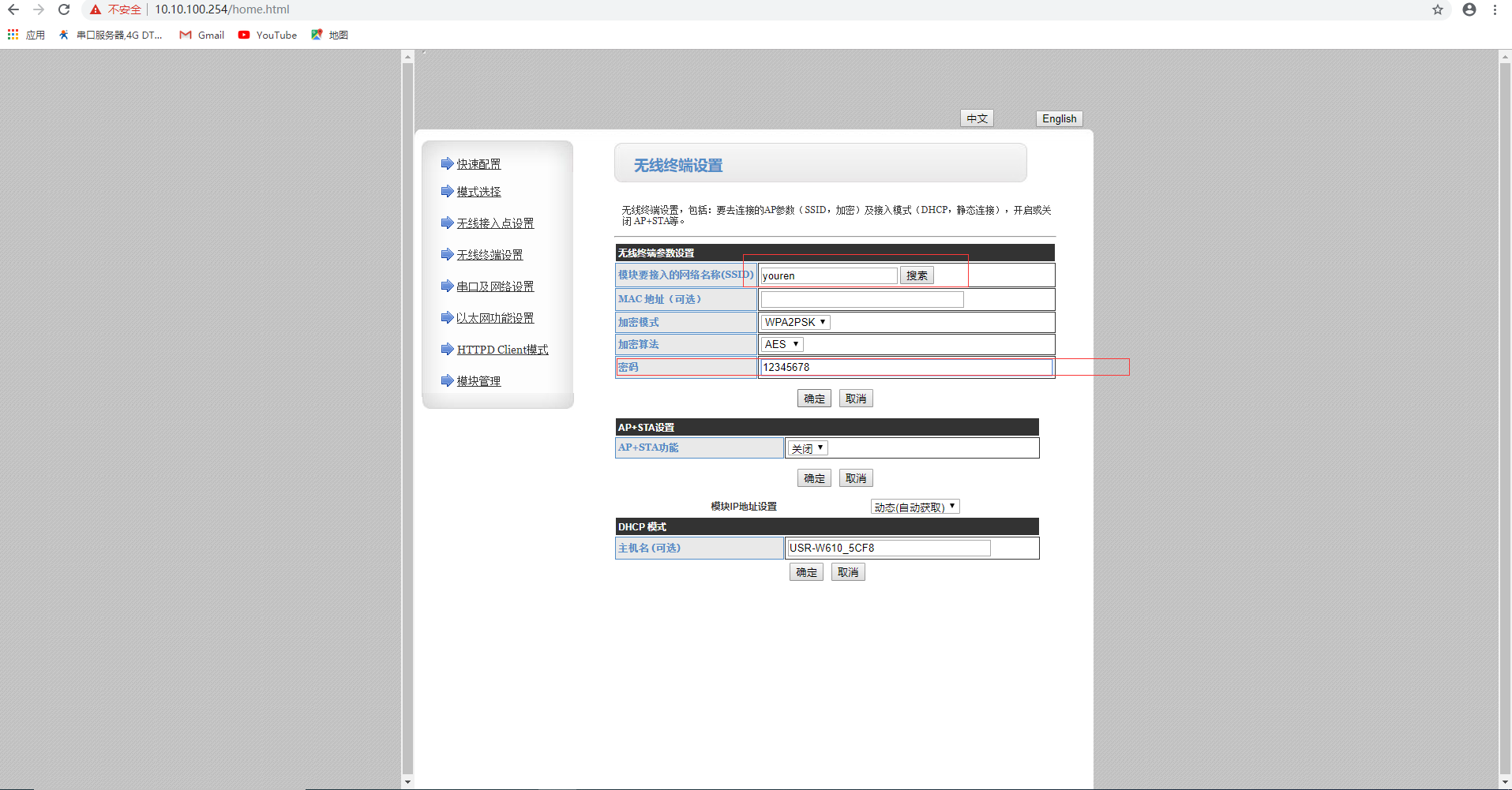Open 快速配置 in the sidebar menu
The height and width of the screenshot is (790, 1512).
click(x=478, y=164)
